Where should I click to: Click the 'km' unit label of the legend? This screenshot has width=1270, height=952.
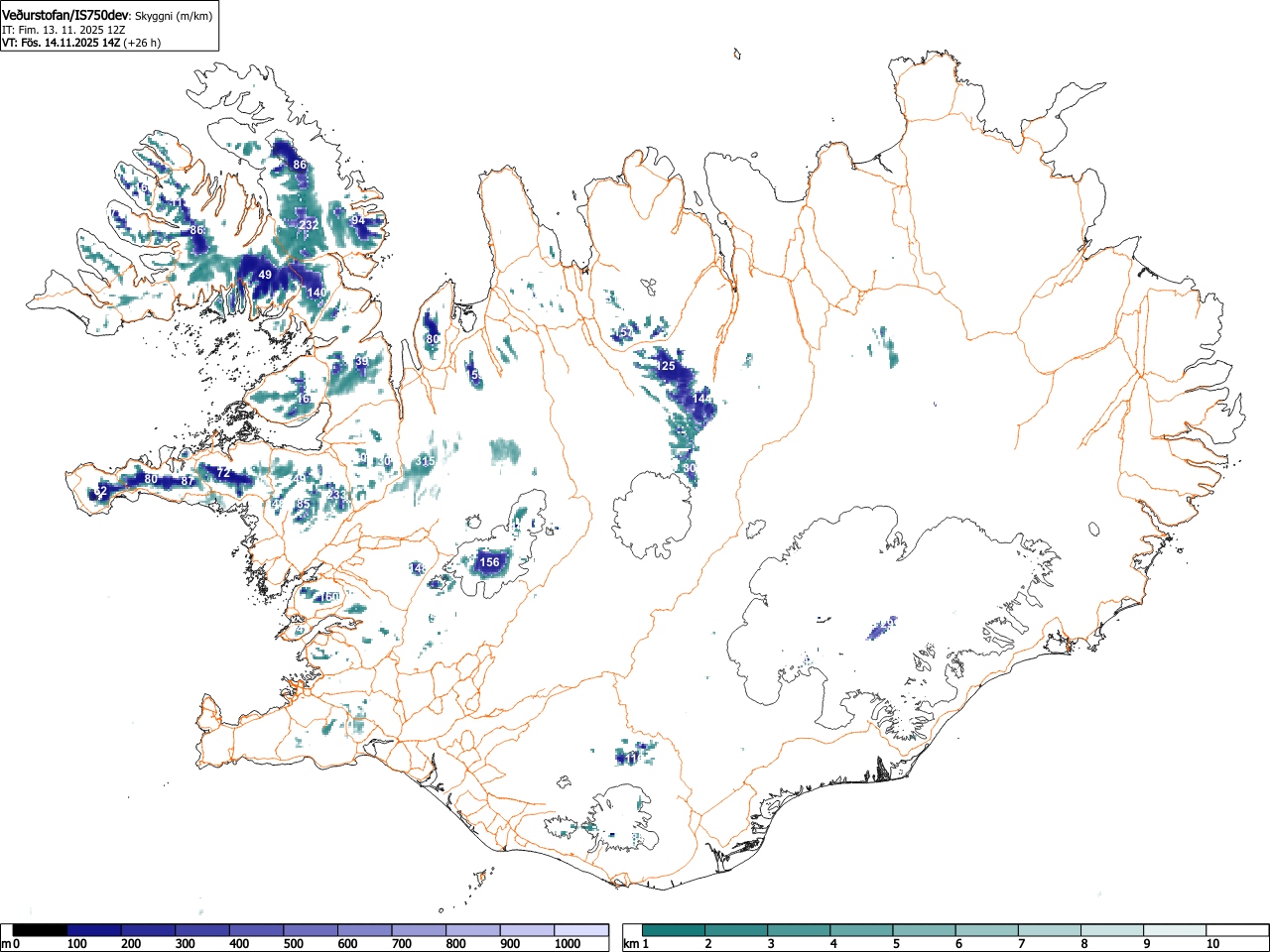tap(631, 944)
